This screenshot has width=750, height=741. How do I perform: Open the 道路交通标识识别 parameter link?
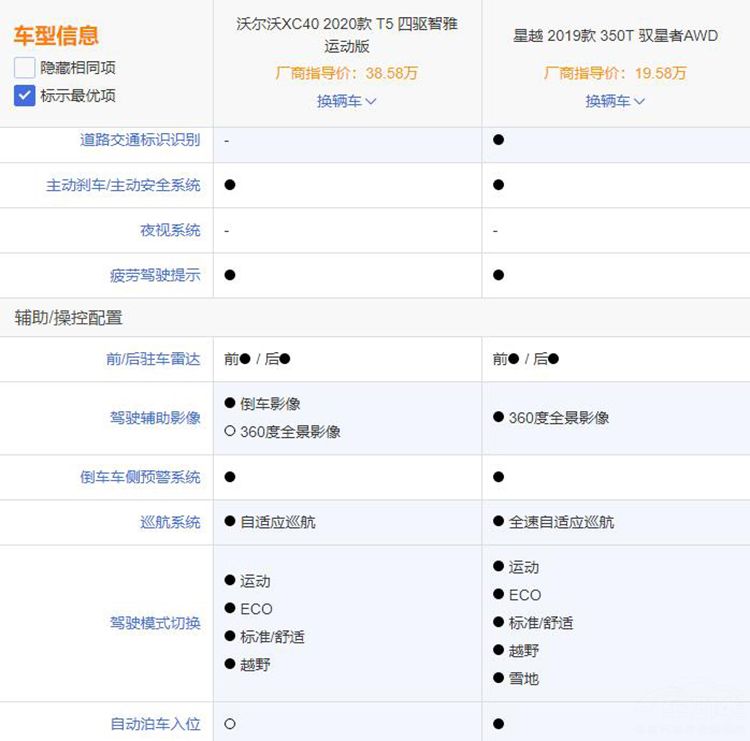pyautogui.click(x=140, y=140)
